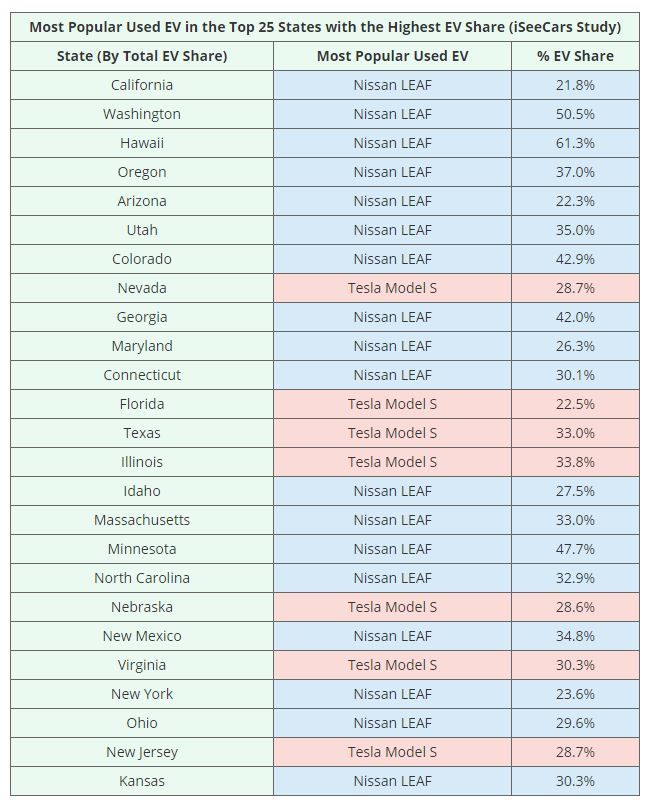Click Hawaii's 61.3% EV share cell

click(x=575, y=143)
